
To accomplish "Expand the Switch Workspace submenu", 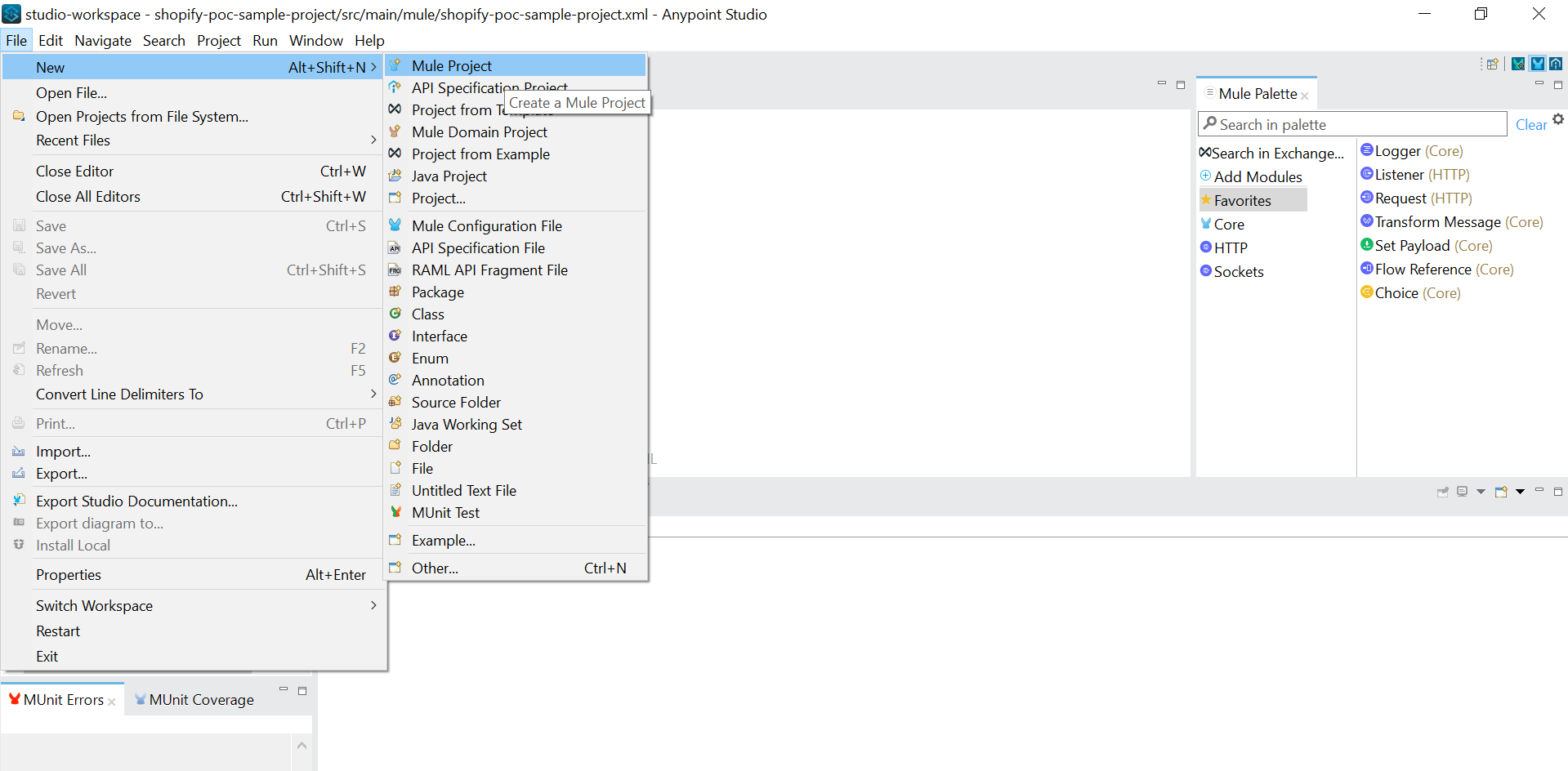I will (x=373, y=605).
